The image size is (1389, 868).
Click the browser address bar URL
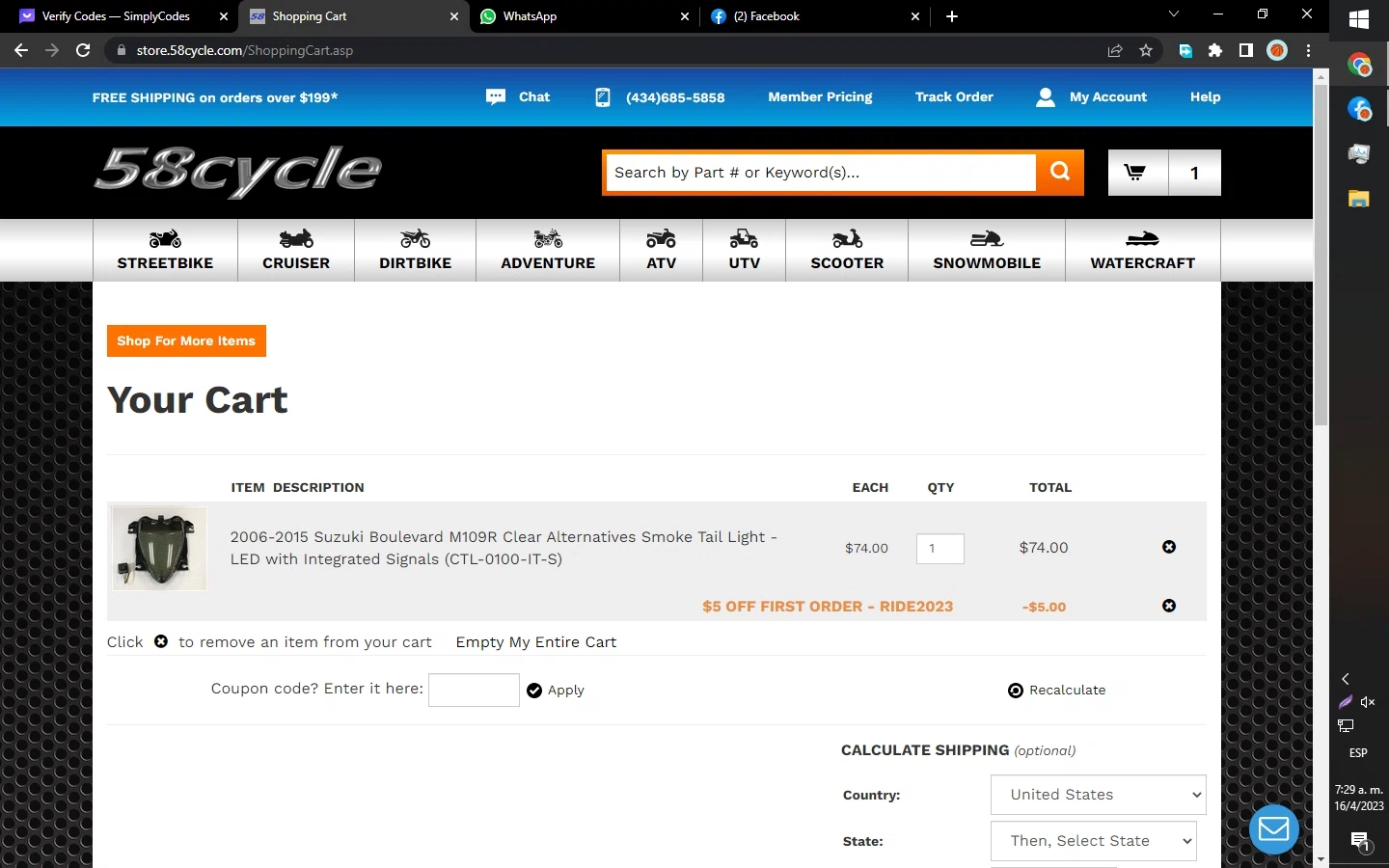(245, 50)
